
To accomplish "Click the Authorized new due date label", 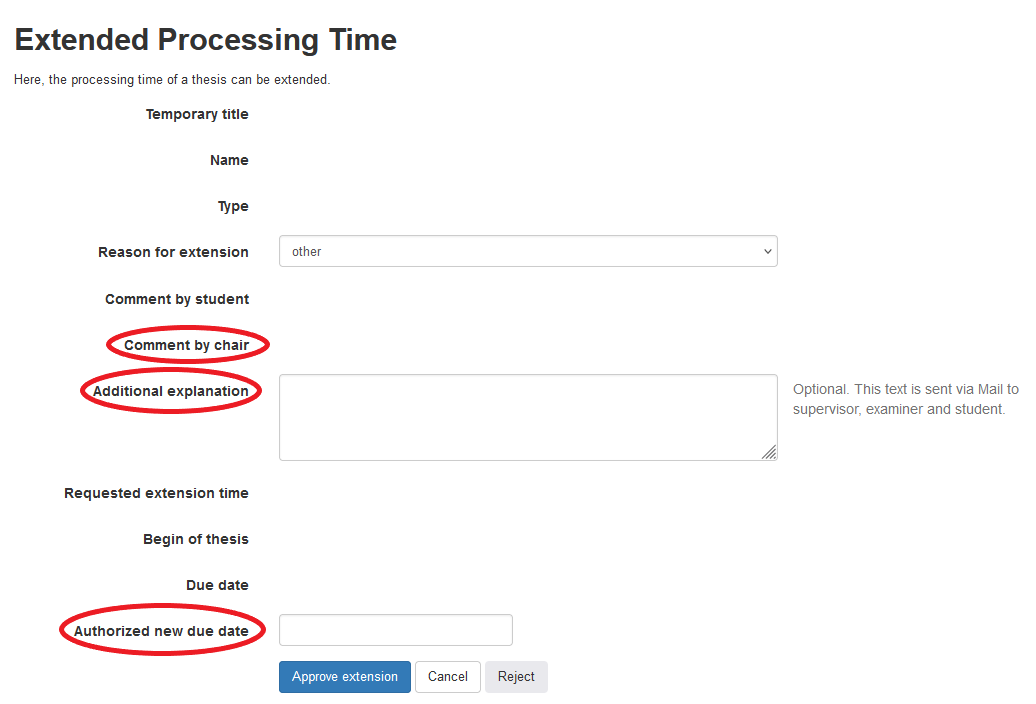I will 161,631.
